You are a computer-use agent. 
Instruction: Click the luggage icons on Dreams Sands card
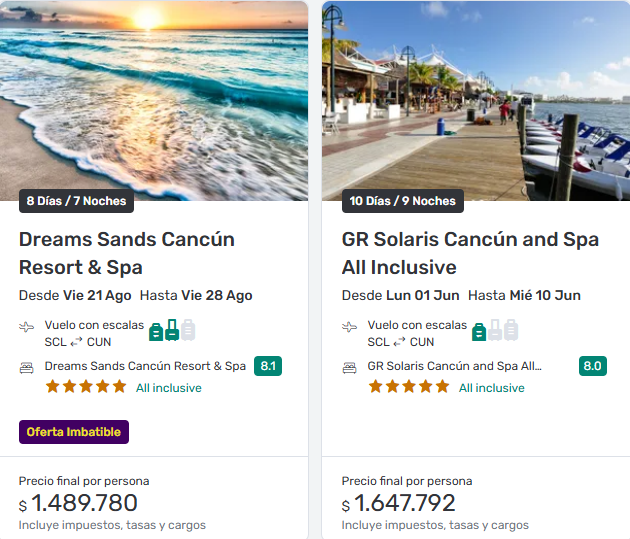[x=172, y=331]
